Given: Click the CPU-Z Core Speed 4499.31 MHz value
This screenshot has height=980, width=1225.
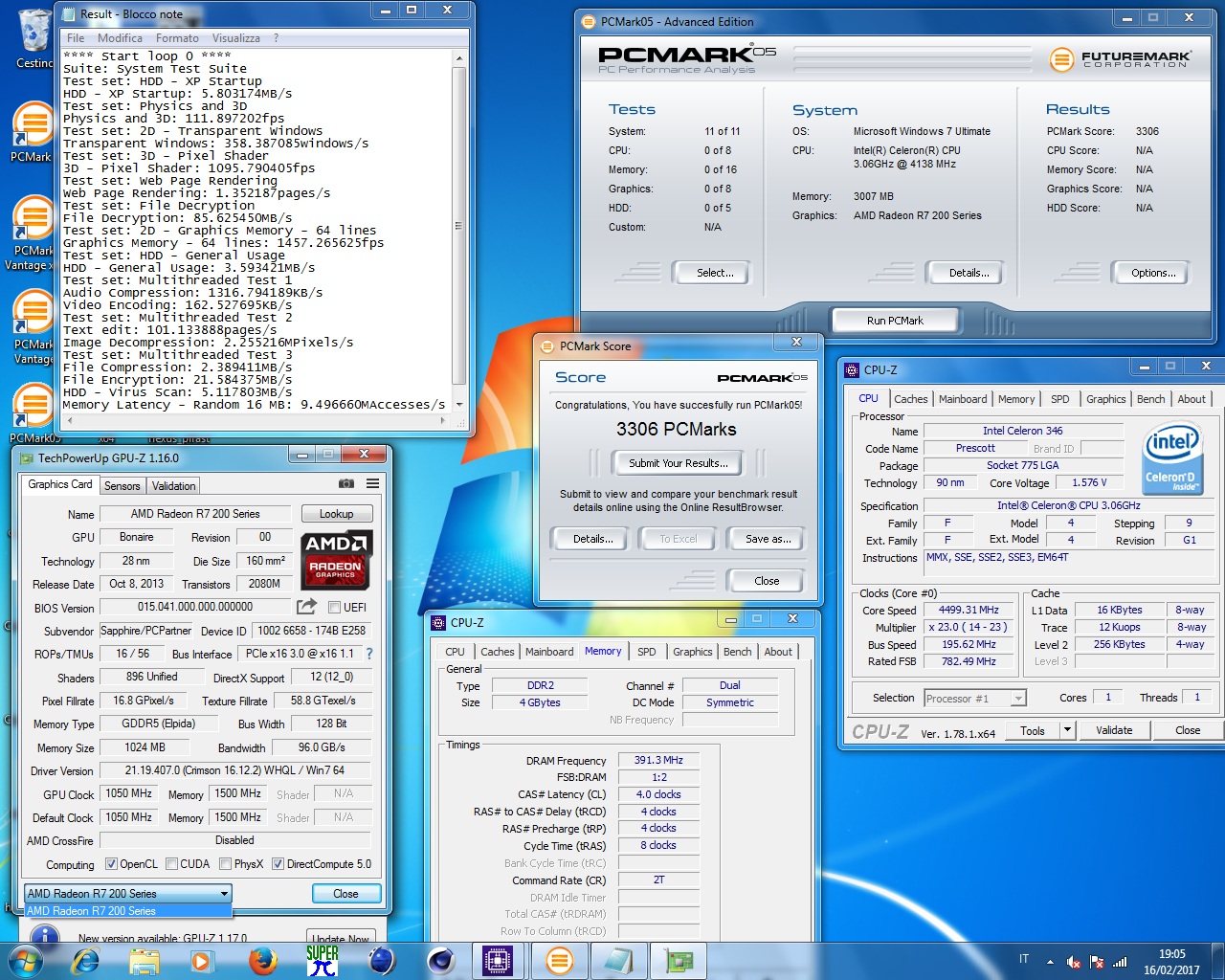Looking at the screenshot, I should click(969, 610).
